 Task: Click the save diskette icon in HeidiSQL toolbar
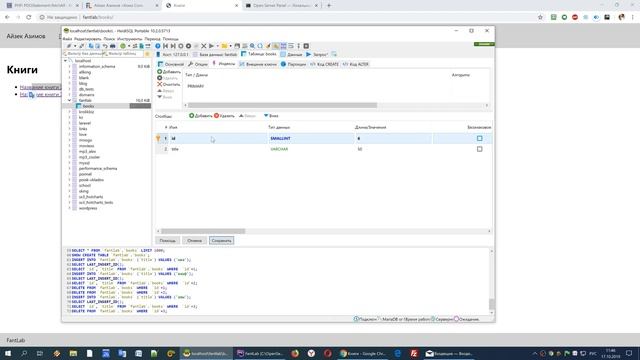237,46
